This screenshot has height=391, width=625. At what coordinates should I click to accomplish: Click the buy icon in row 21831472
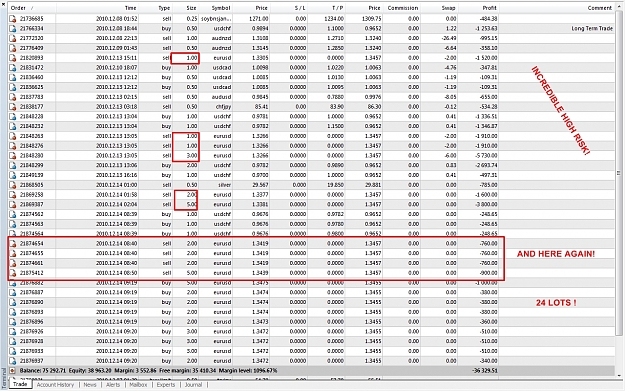click(x=13, y=68)
